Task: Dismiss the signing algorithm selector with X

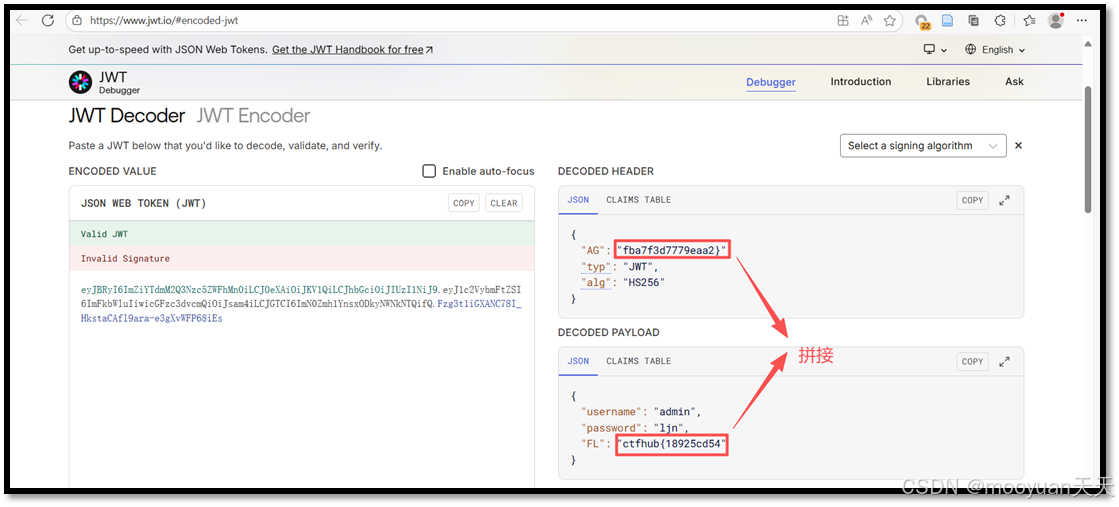Action: click(x=1018, y=146)
